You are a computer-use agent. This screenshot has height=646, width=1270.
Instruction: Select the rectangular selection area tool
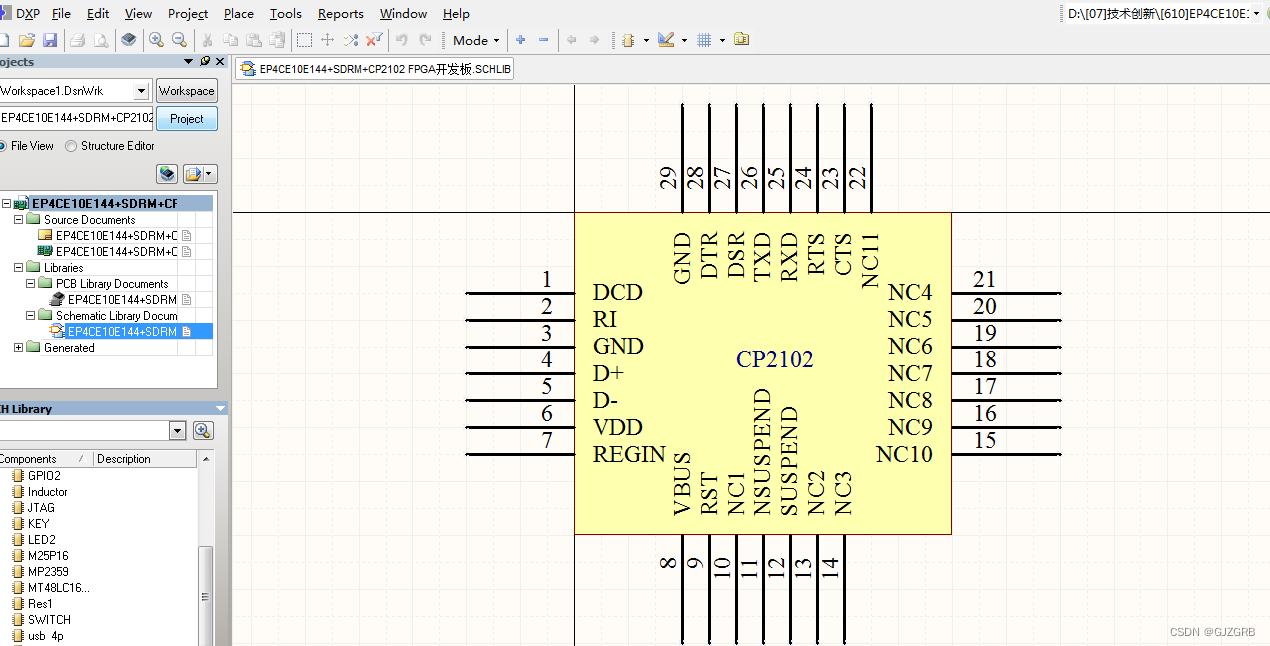302,40
